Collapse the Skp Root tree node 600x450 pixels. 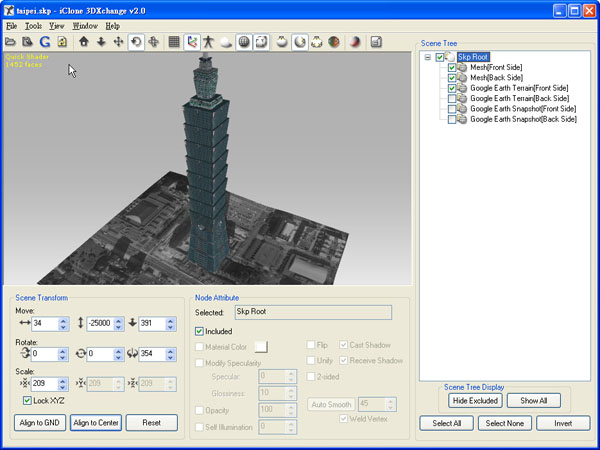428,57
